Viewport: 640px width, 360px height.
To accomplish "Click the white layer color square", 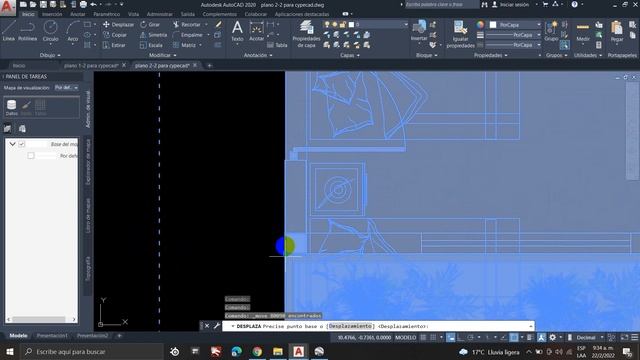I will [351, 24].
